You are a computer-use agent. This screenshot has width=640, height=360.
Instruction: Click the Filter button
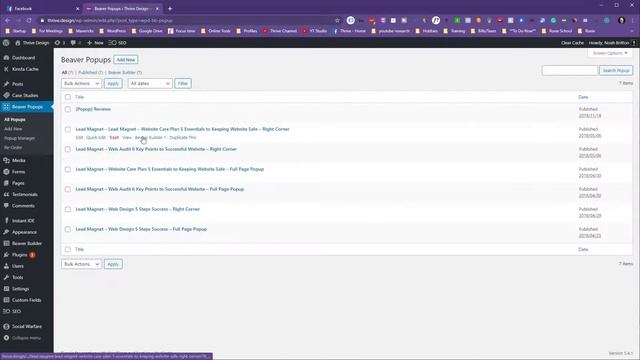click(x=183, y=83)
